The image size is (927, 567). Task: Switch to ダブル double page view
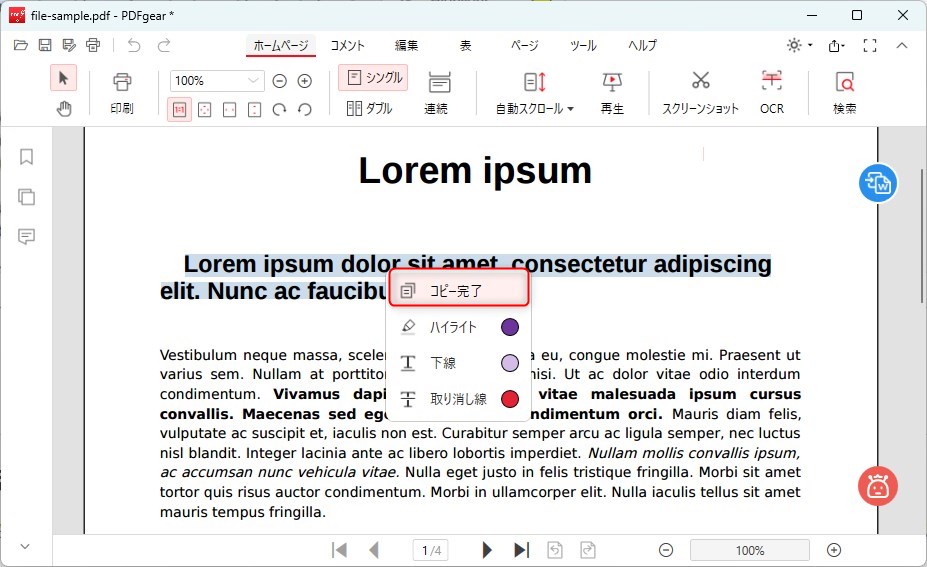click(369, 108)
